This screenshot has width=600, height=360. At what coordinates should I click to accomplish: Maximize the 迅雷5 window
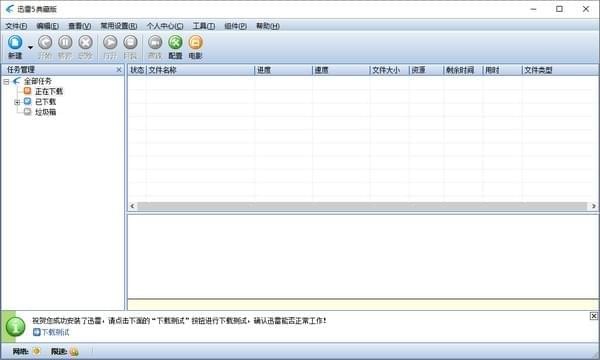pos(559,9)
